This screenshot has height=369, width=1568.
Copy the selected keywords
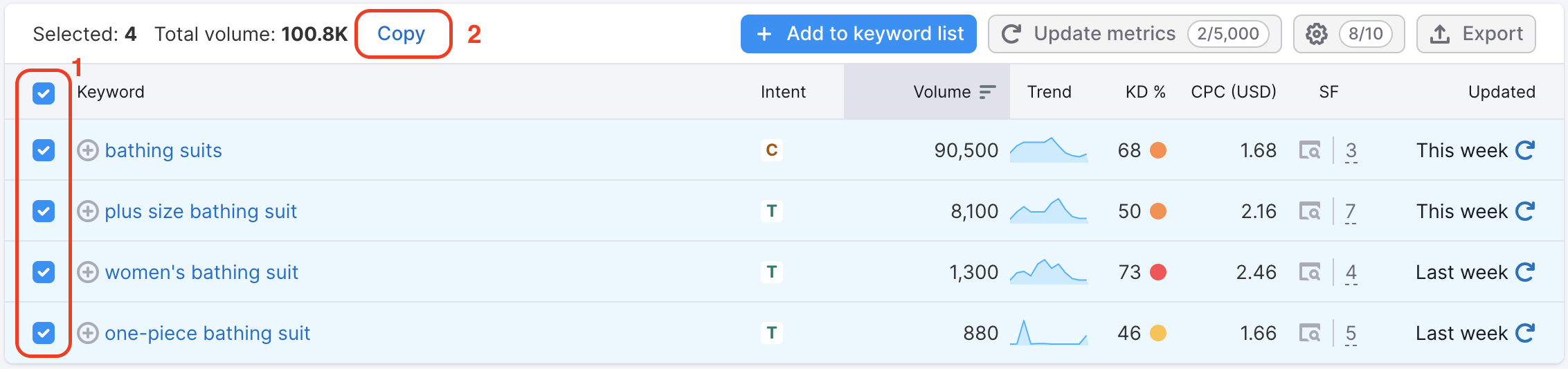(402, 33)
